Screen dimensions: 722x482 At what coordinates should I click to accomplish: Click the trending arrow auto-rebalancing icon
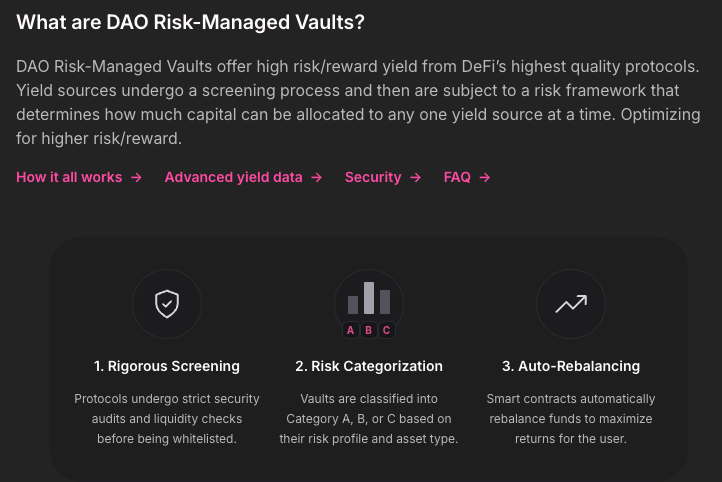pyautogui.click(x=571, y=304)
